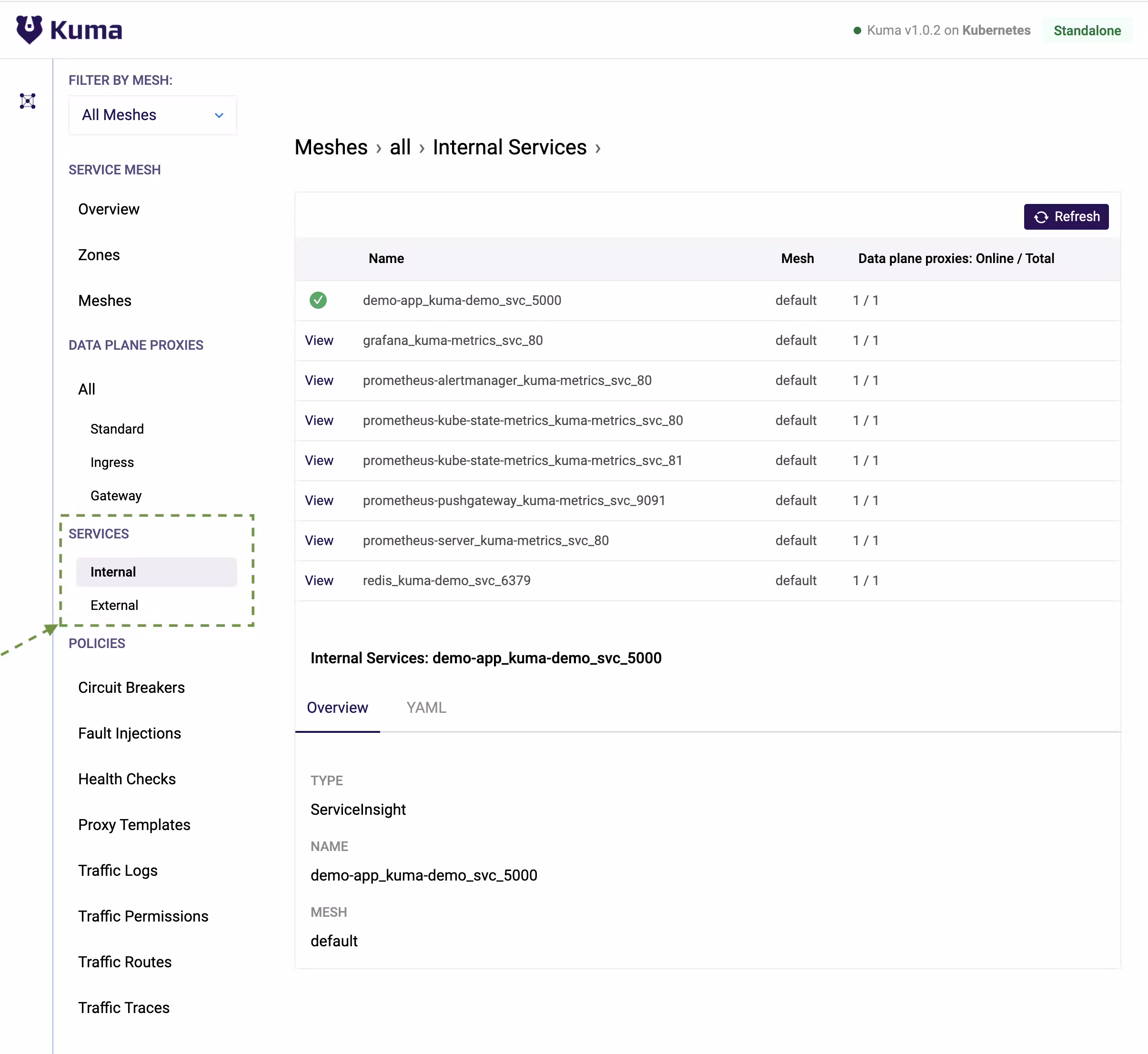The width and height of the screenshot is (1148, 1054).
Task: Go to Traffic Permissions policy
Action: click(x=143, y=916)
